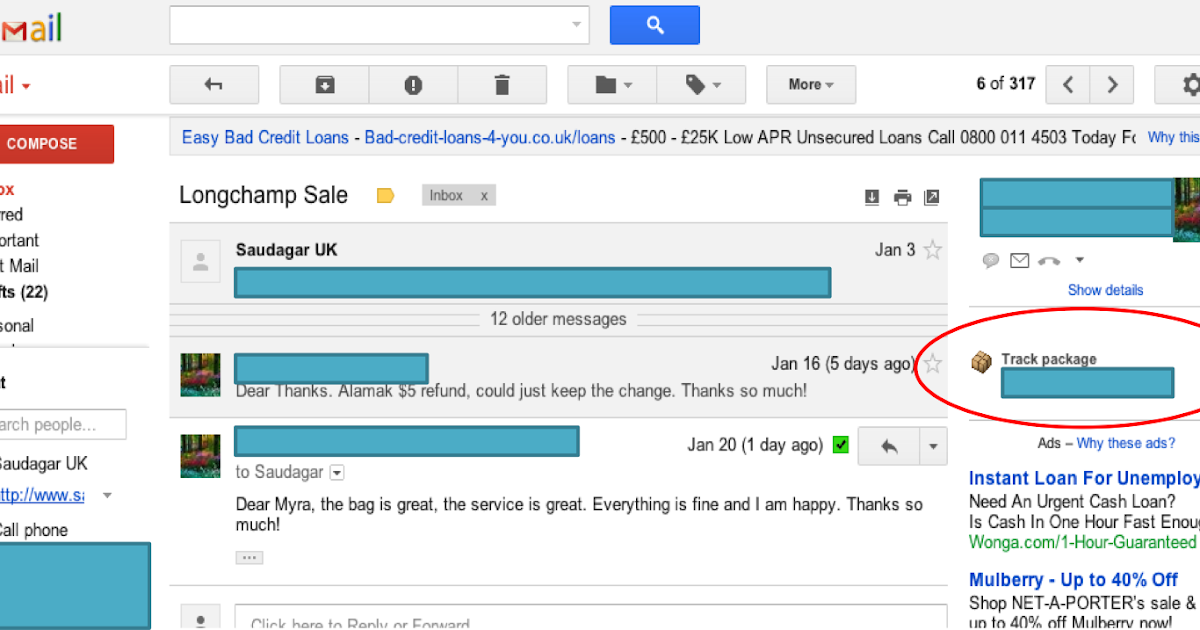Open conversation in new window
The width and height of the screenshot is (1200, 630).
(x=932, y=197)
